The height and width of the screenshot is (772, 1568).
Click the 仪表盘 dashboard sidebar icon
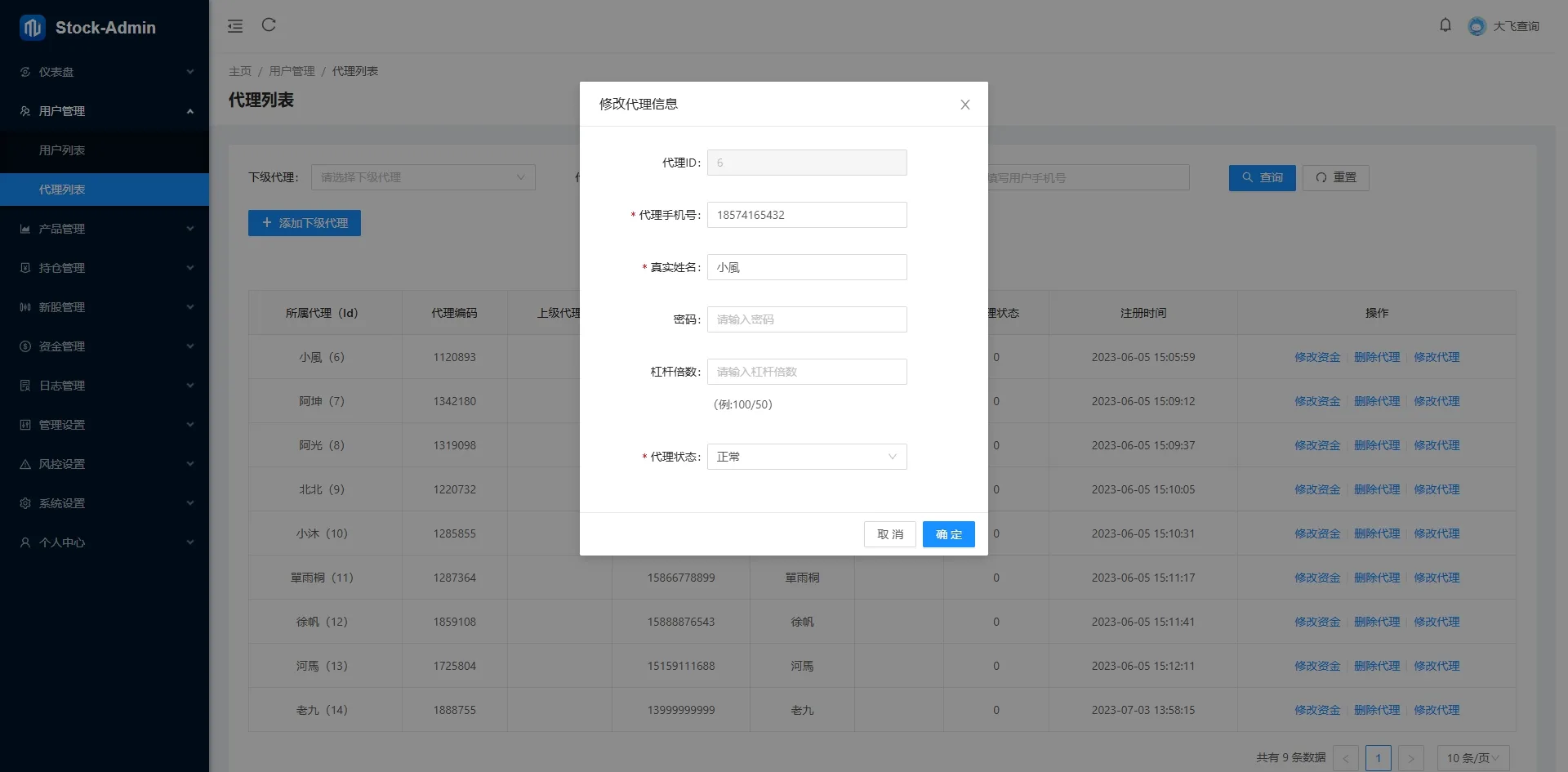click(25, 72)
